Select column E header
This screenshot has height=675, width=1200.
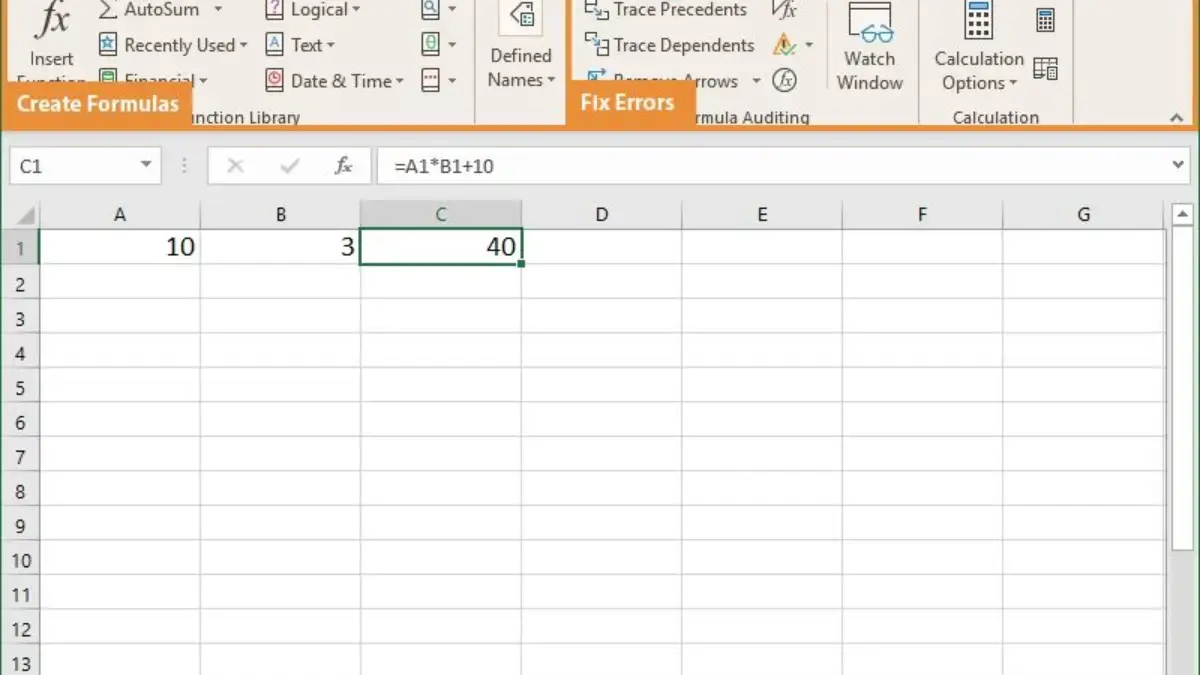[762, 215]
